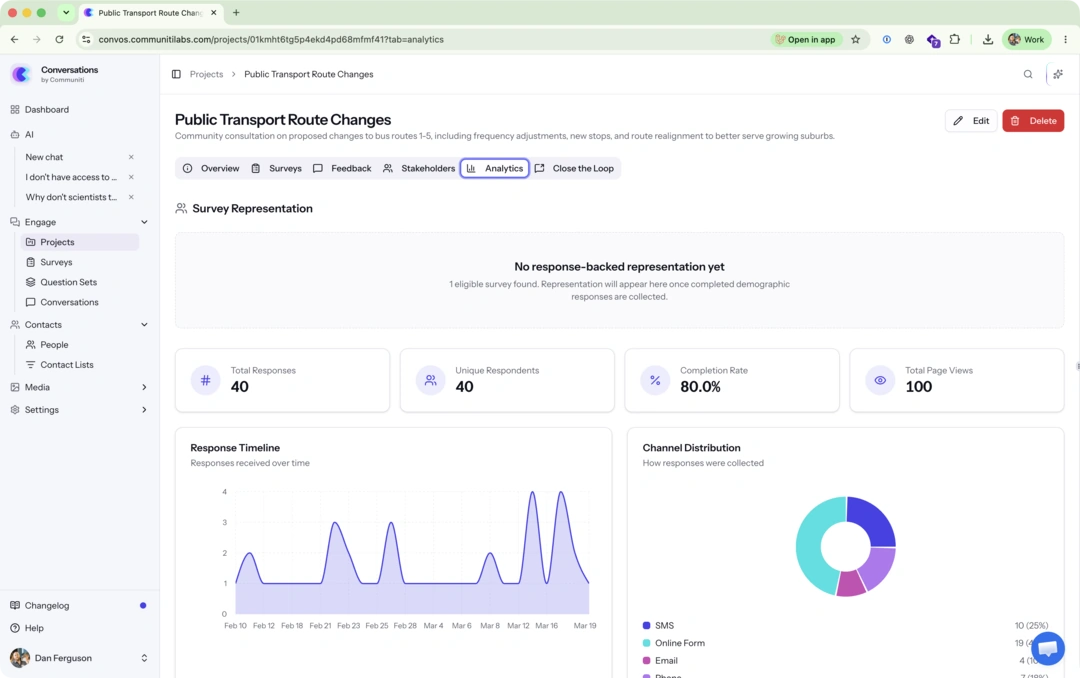
Task: Open the 'New chat' conversation
Action: pos(44,157)
